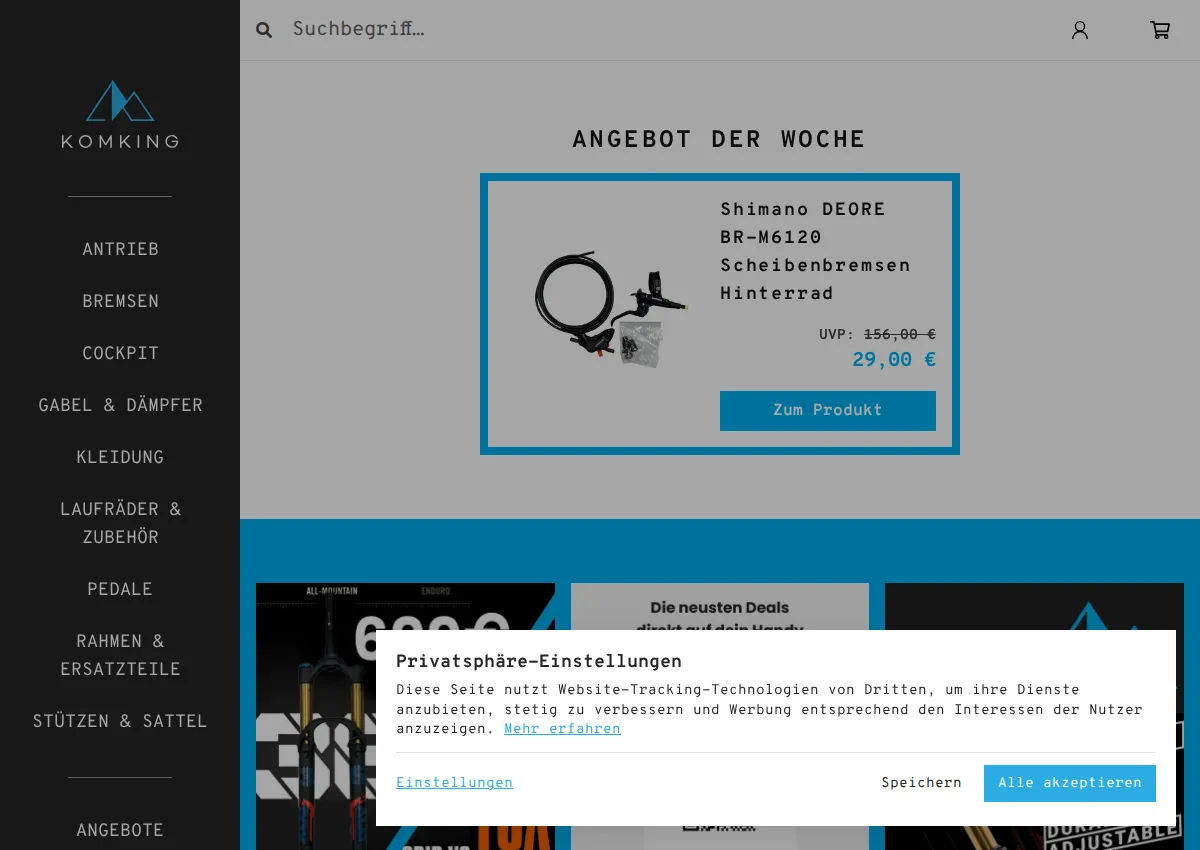Open the Shimano DEORE BR-M6120 product title
This screenshot has height=850, width=1200.
(x=815, y=252)
